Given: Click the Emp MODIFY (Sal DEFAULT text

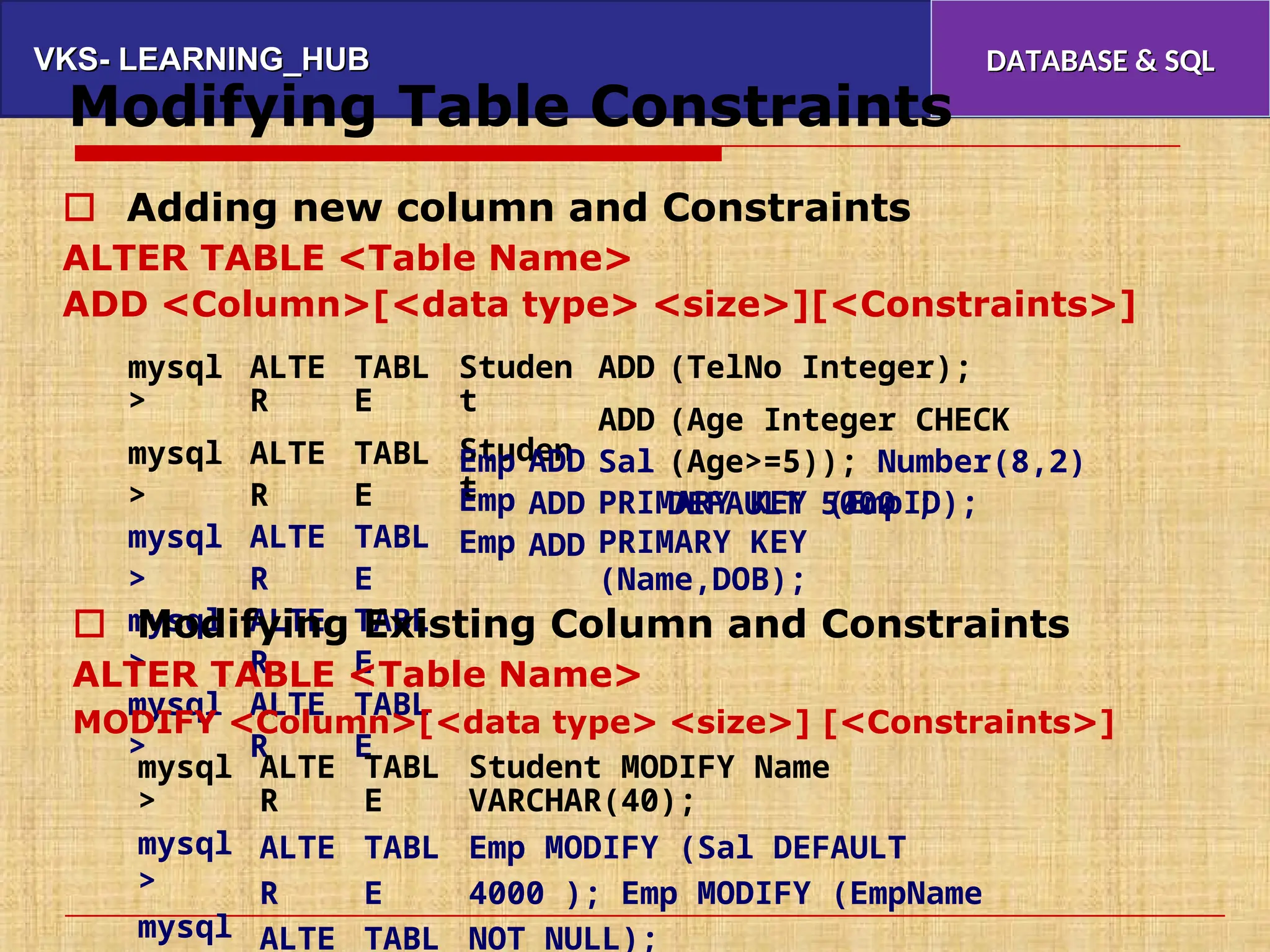Looking at the screenshot, I should [x=688, y=848].
